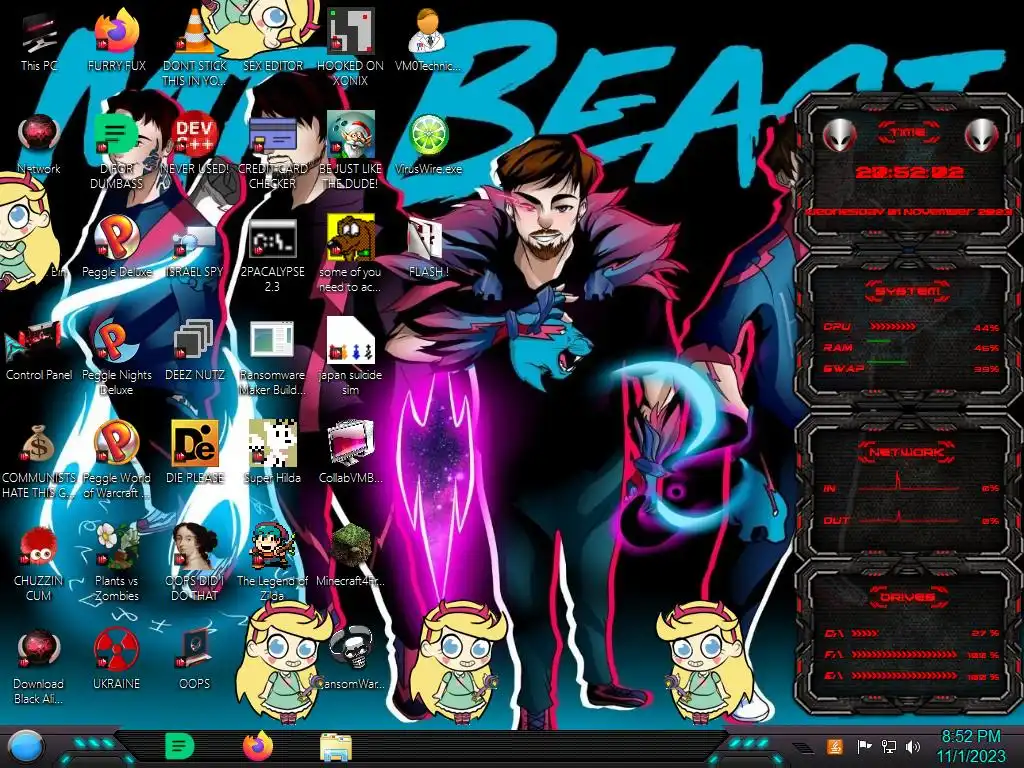The width and height of the screenshot is (1024, 768).
Task: Open the D FOR DUMBASS shortcut
Action: coord(116,150)
